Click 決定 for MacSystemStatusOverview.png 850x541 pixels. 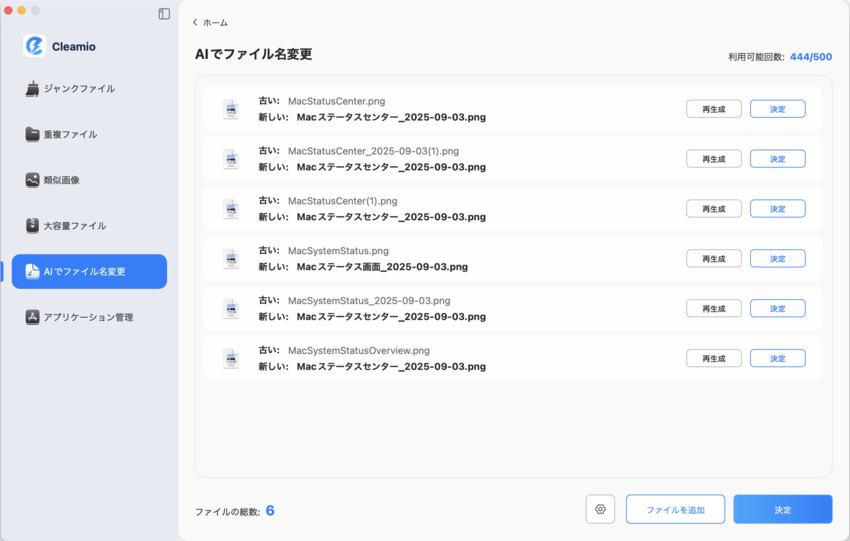click(777, 358)
